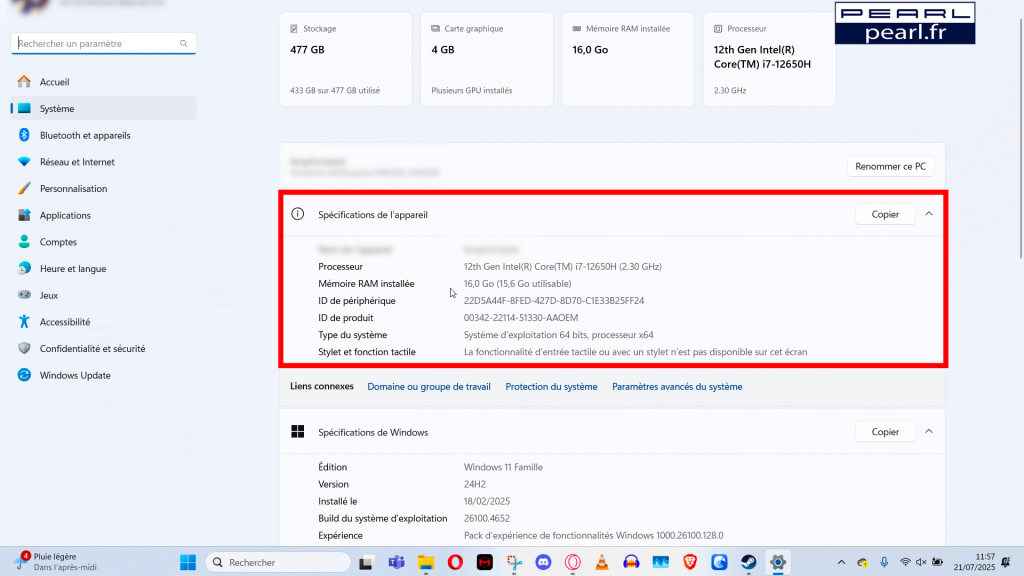The height and width of the screenshot is (576, 1024).
Task: Select the Version value 24H2
Action: click(x=475, y=485)
